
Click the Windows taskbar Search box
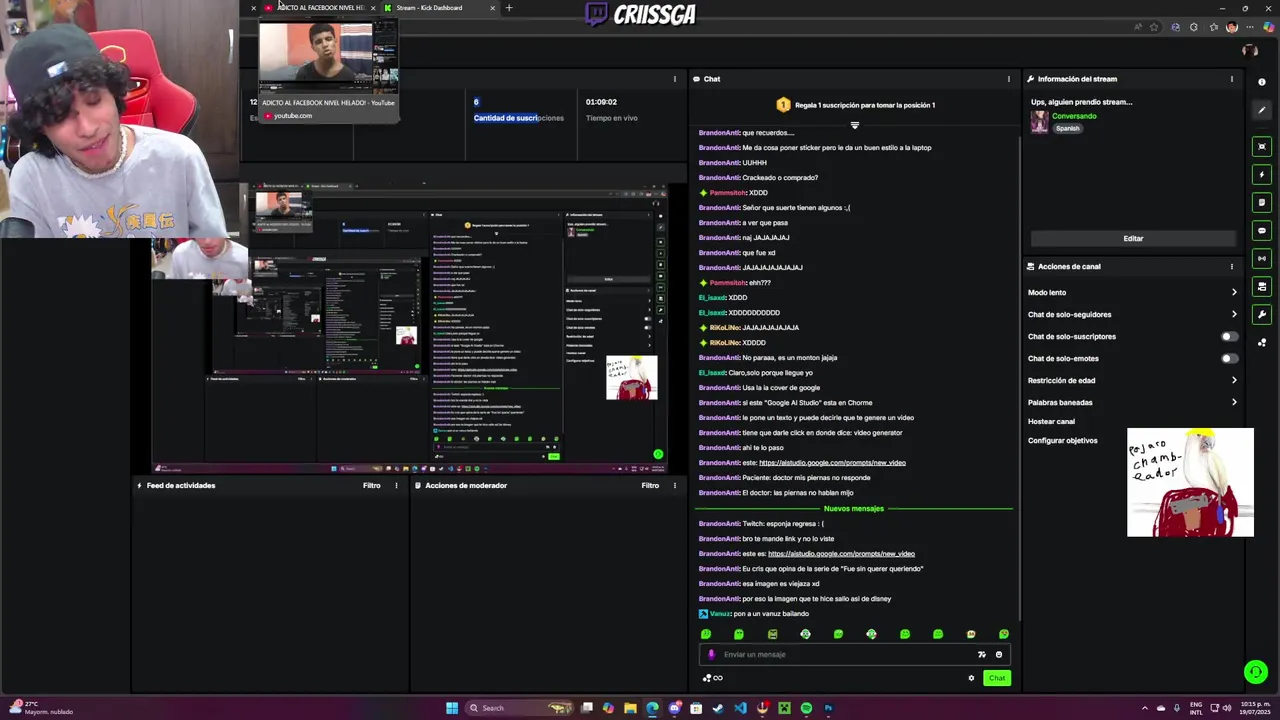click(x=520, y=708)
